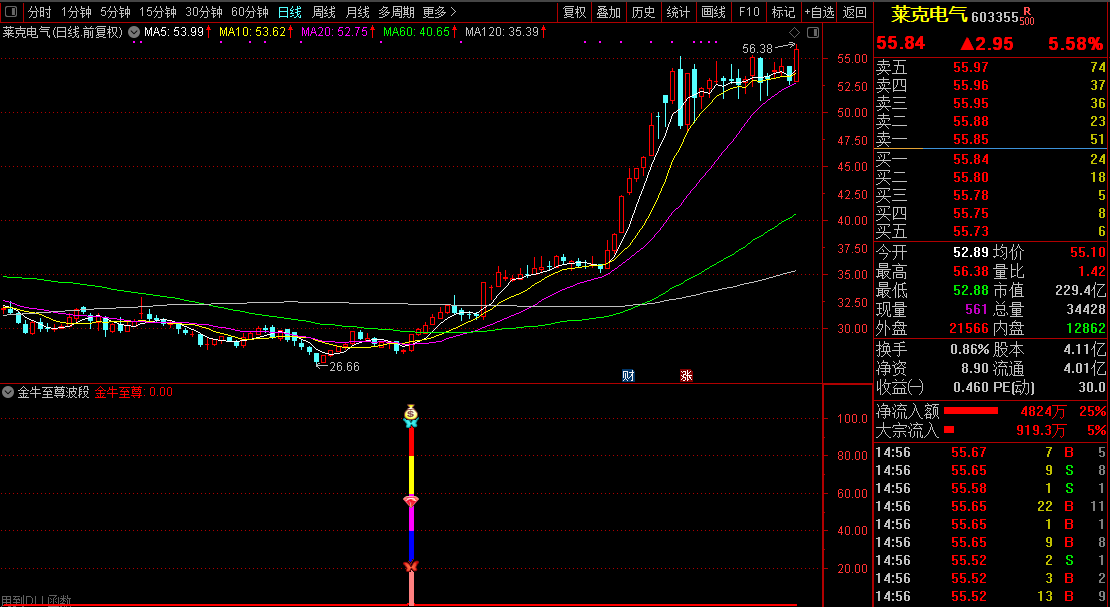Switch to the 周线 weekly tab
Viewport: 1110px width, 607px height.
(323, 12)
